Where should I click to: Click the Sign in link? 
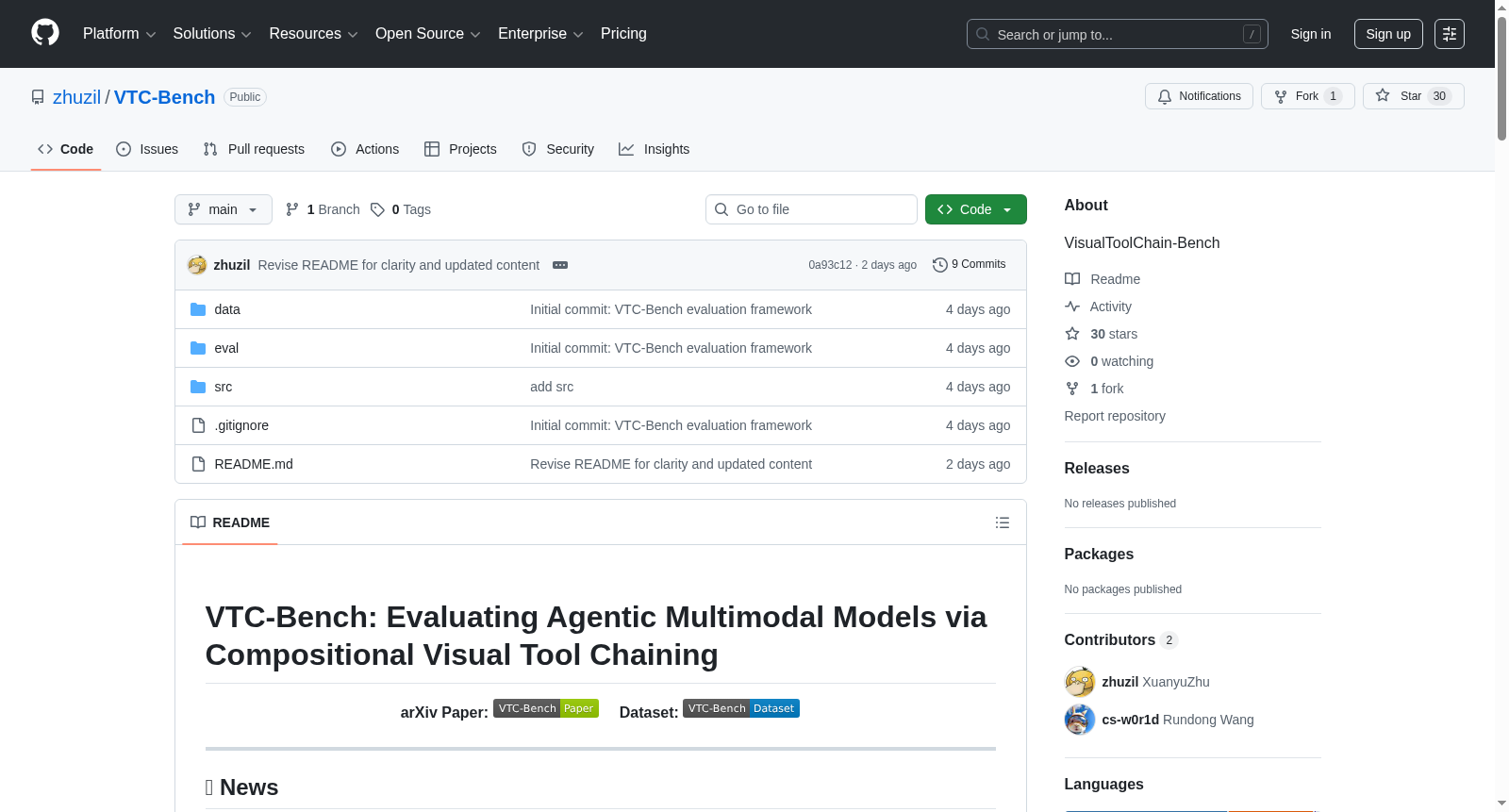(1311, 34)
